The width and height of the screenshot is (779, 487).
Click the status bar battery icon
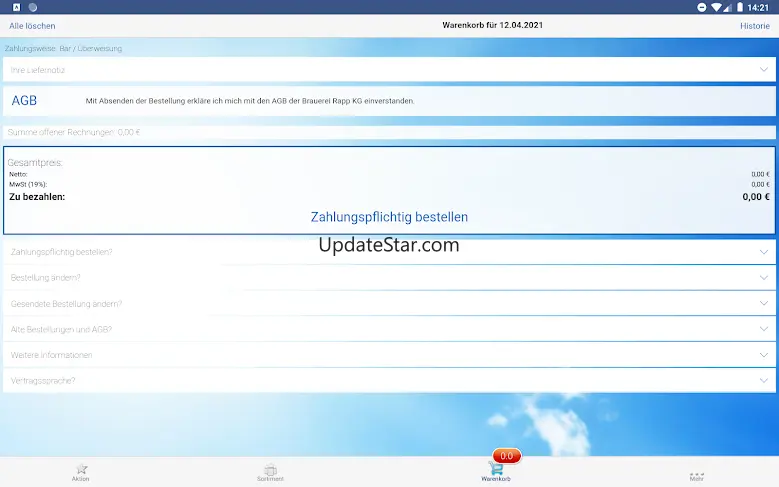pyautogui.click(x=740, y=7)
